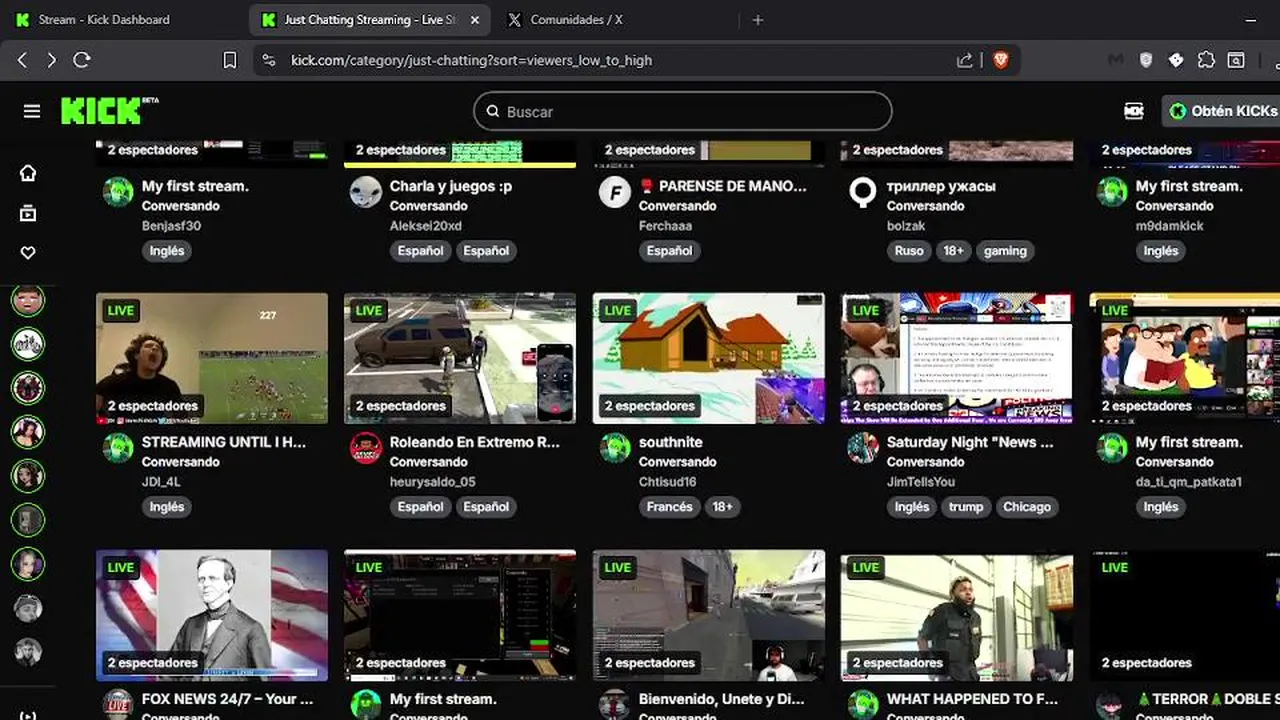Click the Chicago tag
This screenshot has height=720, width=1280.
click(1027, 507)
